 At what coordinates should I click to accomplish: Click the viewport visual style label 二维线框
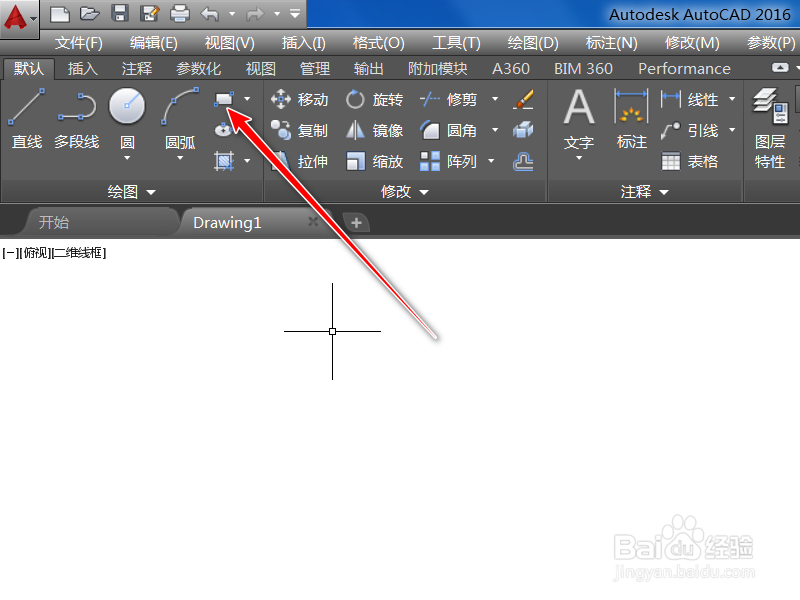(79, 253)
